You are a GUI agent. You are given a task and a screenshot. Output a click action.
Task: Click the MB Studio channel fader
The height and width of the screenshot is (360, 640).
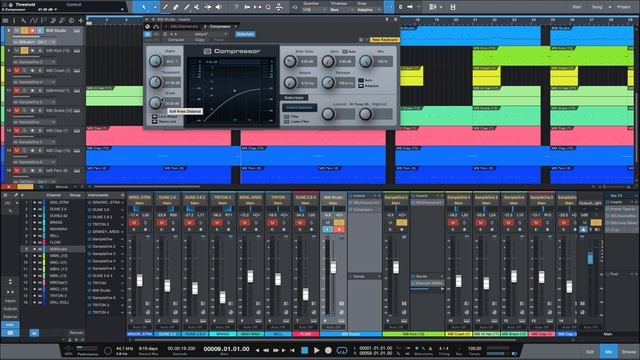[x=333, y=267]
